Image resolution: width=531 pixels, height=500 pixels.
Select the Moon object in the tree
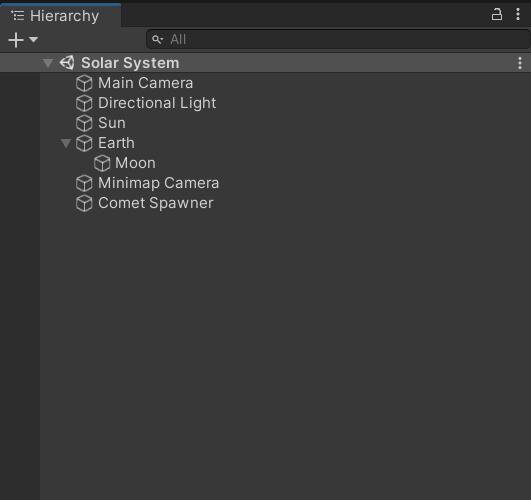[135, 163]
